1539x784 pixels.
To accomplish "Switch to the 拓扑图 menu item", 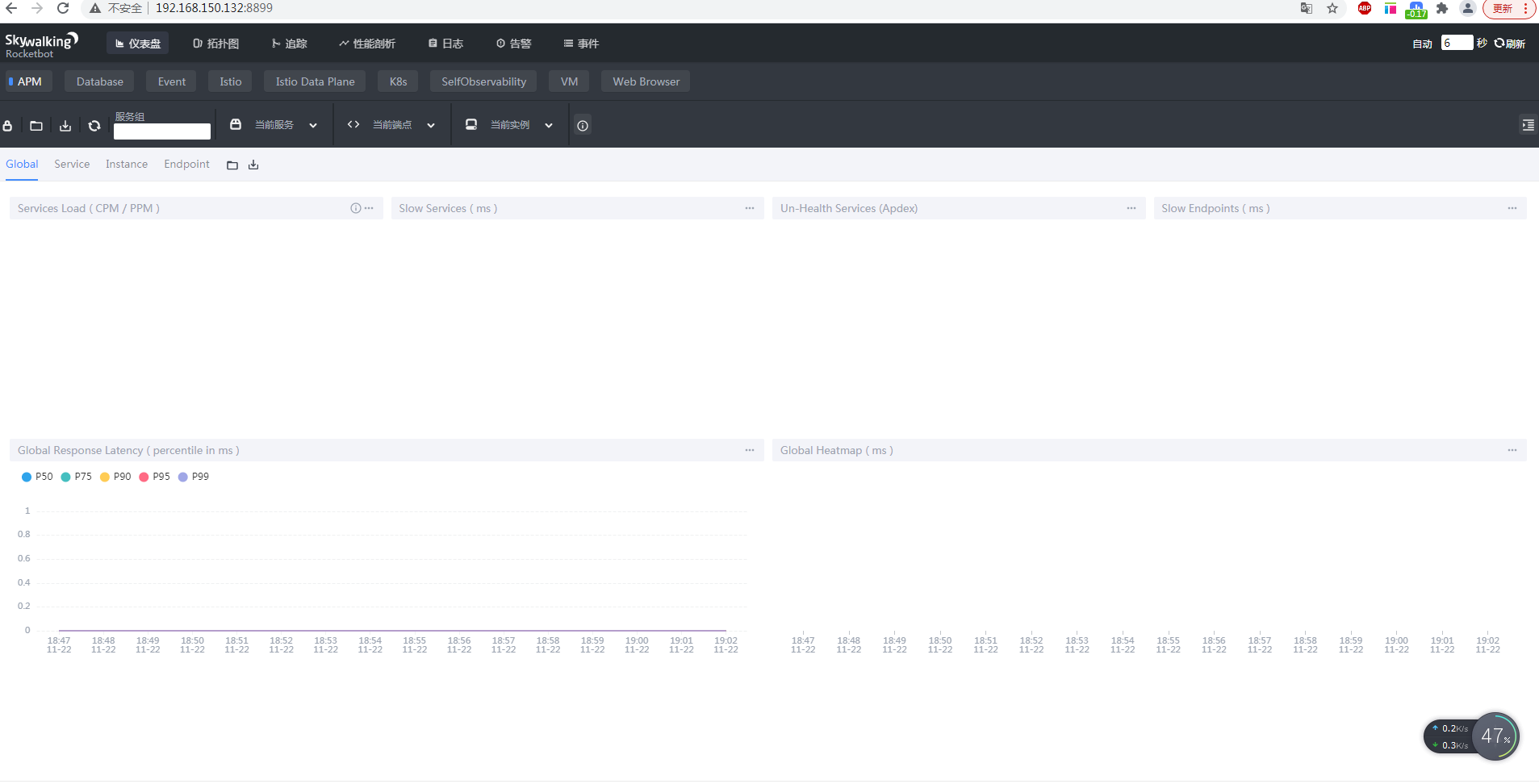I will pos(215,44).
